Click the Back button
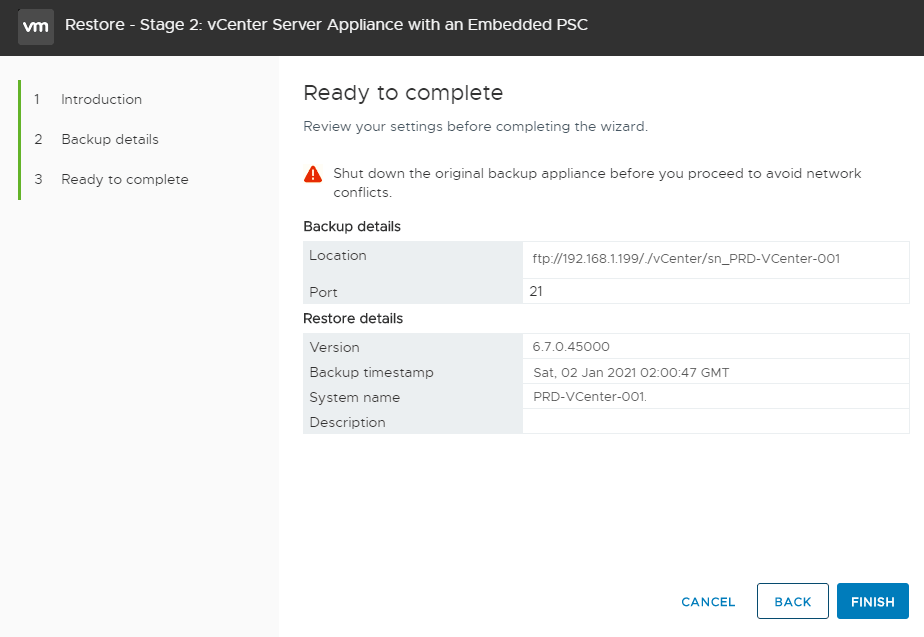The height and width of the screenshot is (637, 924). pyautogui.click(x=792, y=602)
